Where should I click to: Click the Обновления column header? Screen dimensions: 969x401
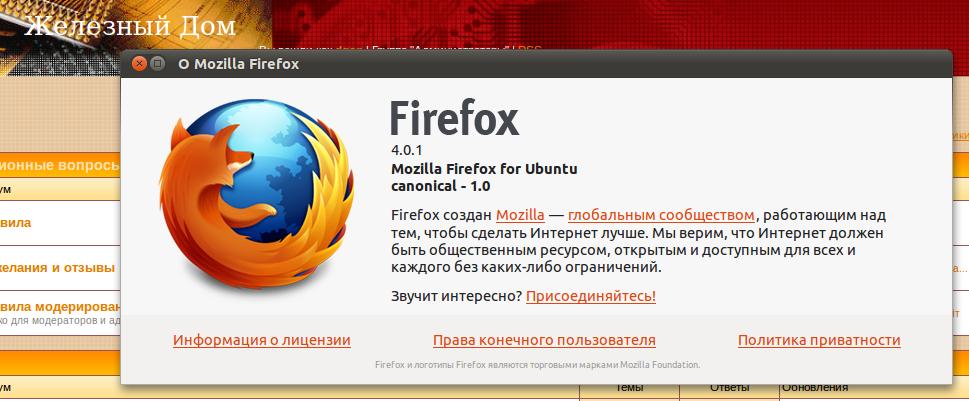click(x=814, y=388)
